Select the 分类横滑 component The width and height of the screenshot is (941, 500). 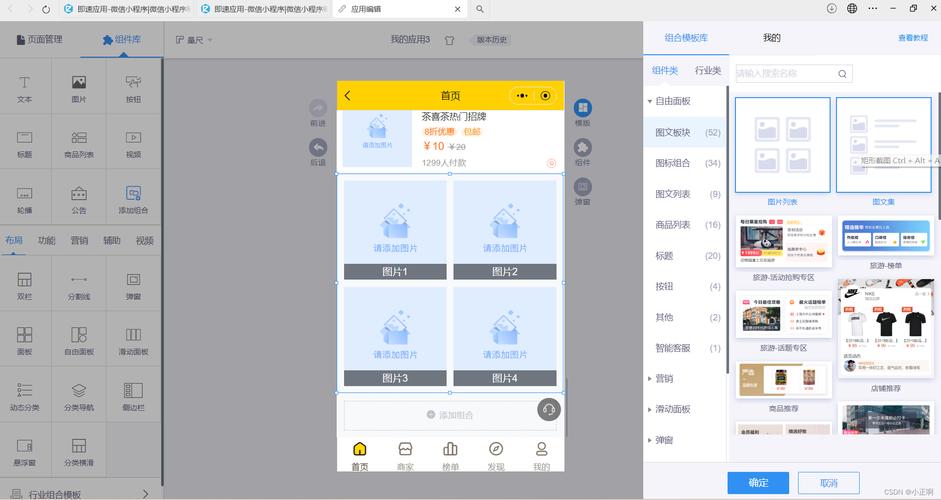pyautogui.click(x=79, y=451)
